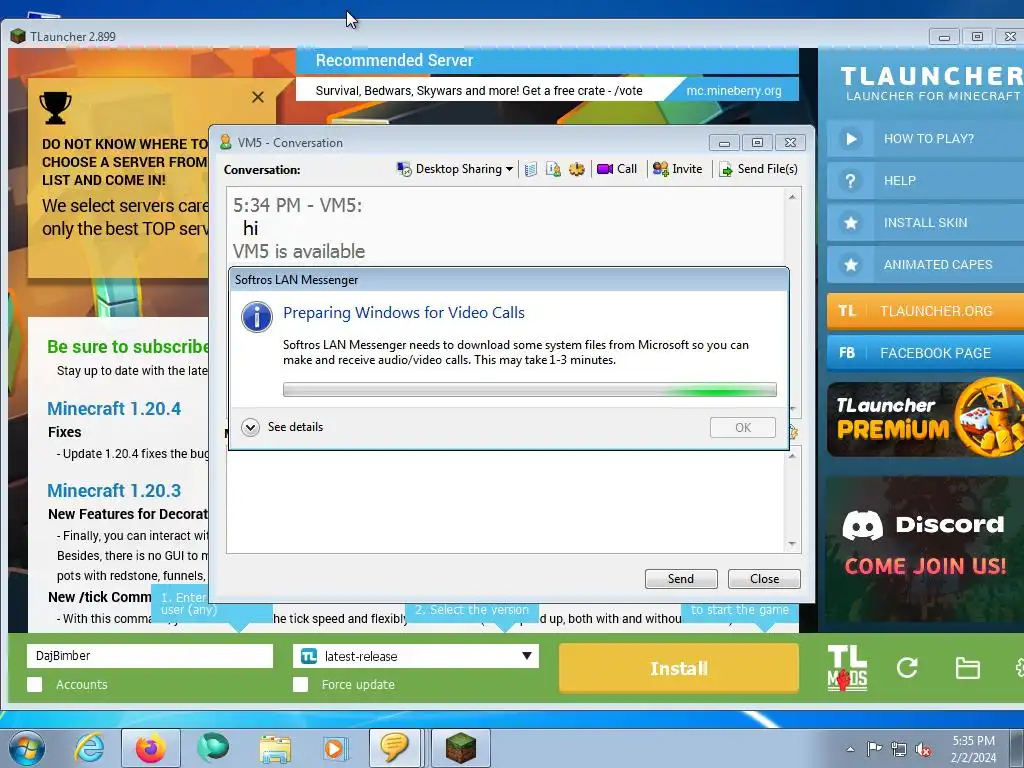Click Action Center flag tray icon
The width and height of the screenshot is (1024, 768).
click(874, 749)
